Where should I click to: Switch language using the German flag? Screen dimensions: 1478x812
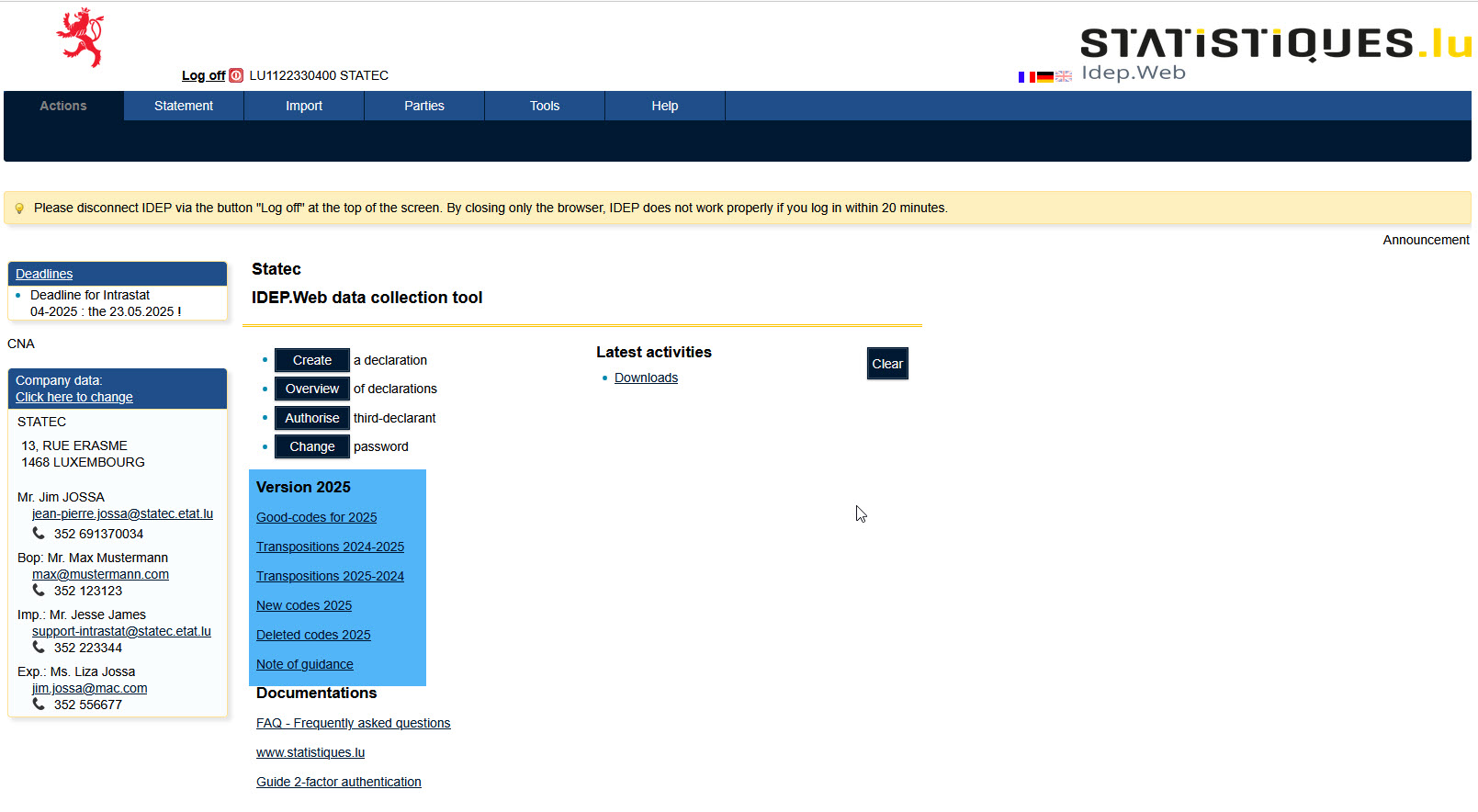1044,77
